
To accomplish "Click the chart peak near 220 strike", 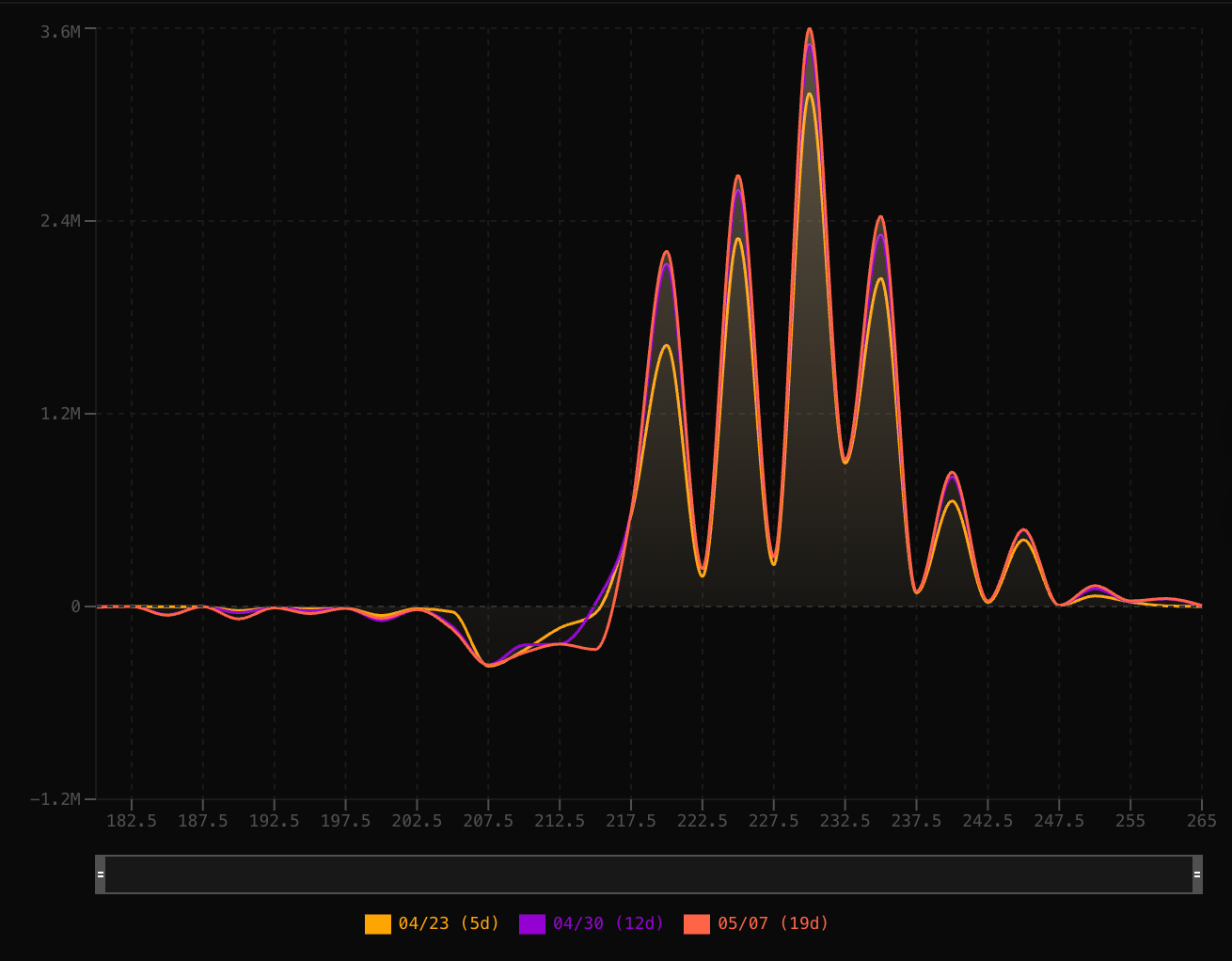I will (x=667, y=252).
